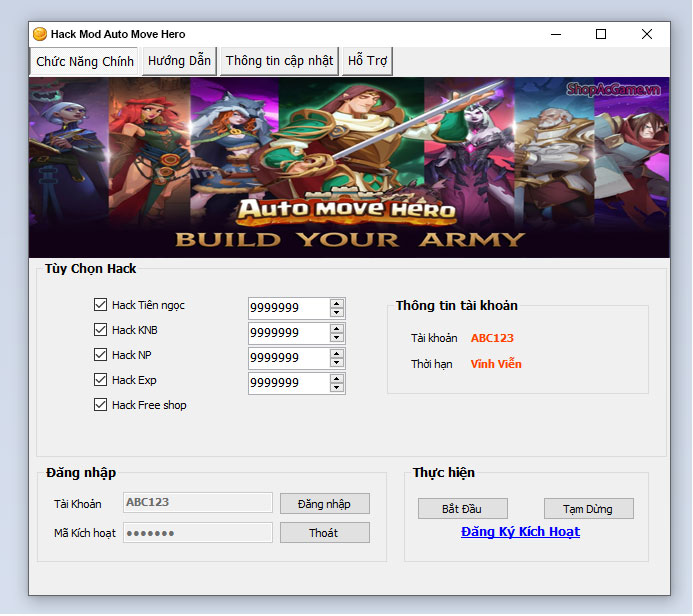This screenshot has width=693, height=616.
Task: Increase Hack NP value with up arrow
Action: pos(337,354)
